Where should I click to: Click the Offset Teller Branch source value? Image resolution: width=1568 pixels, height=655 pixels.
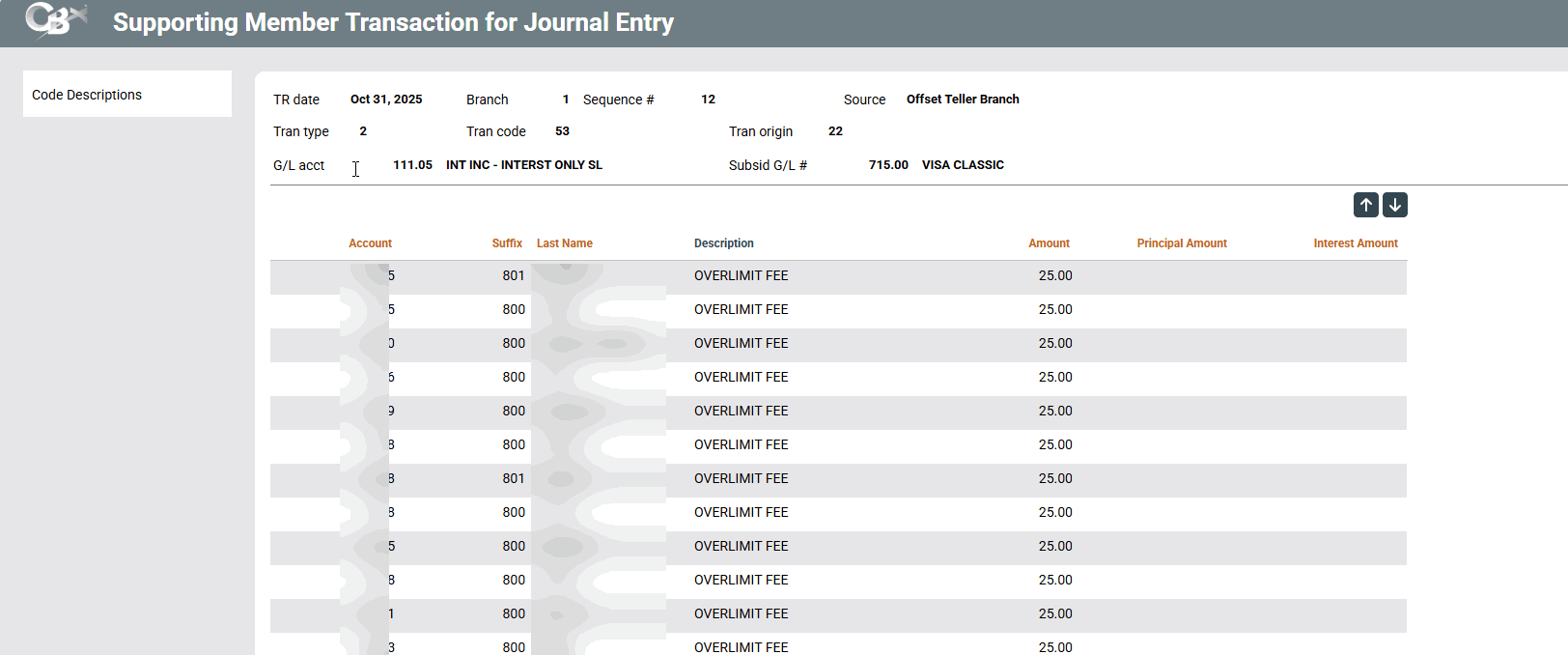pos(963,100)
